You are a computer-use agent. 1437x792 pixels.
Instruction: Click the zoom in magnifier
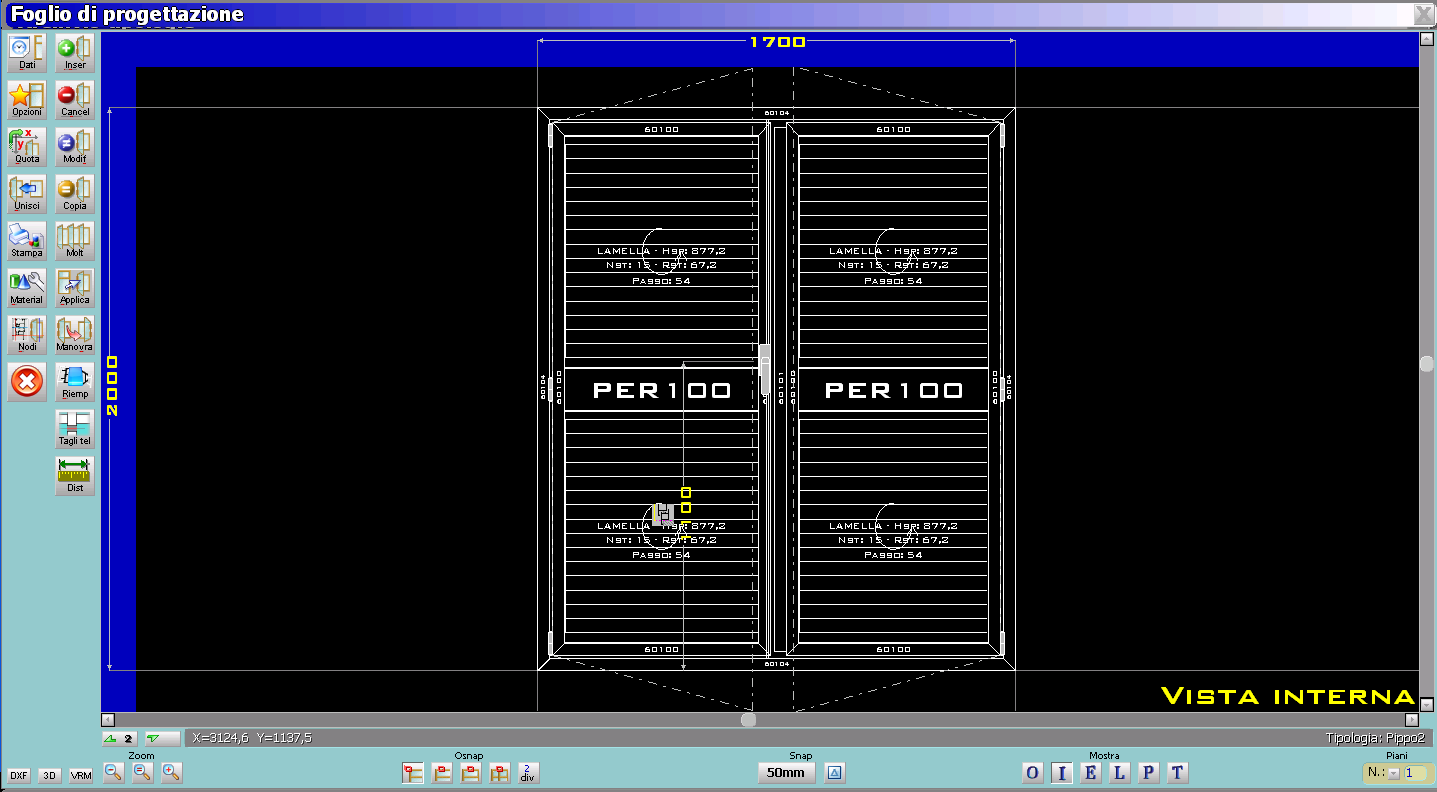[x=172, y=772]
